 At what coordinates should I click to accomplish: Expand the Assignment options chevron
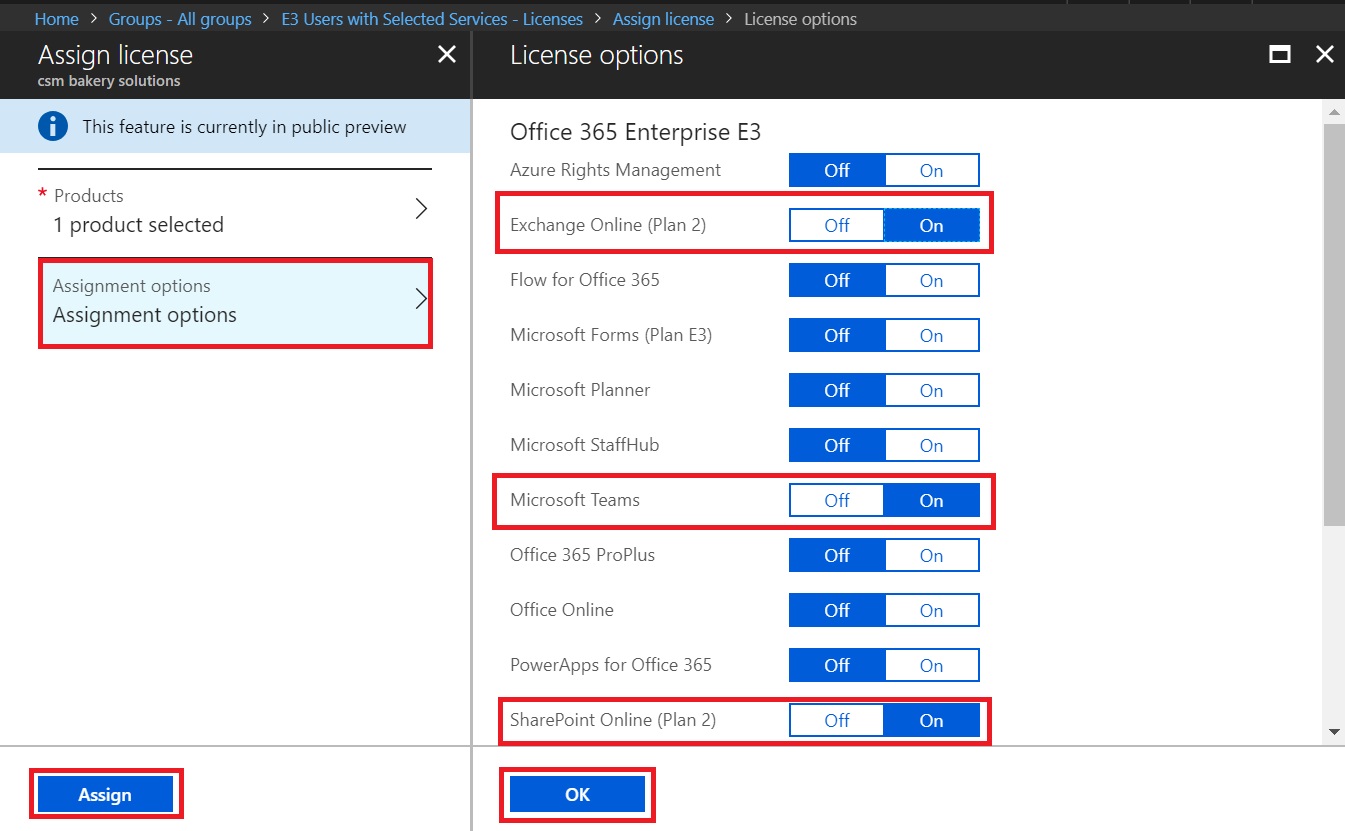coord(421,299)
